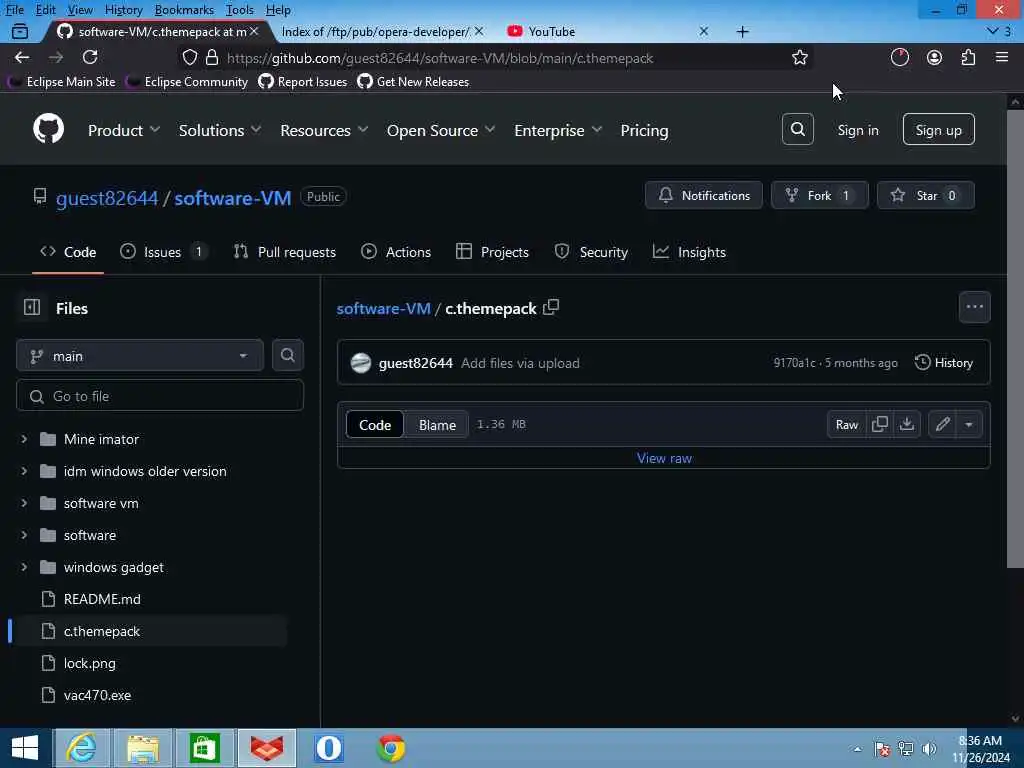The height and width of the screenshot is (768, 1024).
Task: Open Opera browser from taskbar
Action: coord(328,748)
